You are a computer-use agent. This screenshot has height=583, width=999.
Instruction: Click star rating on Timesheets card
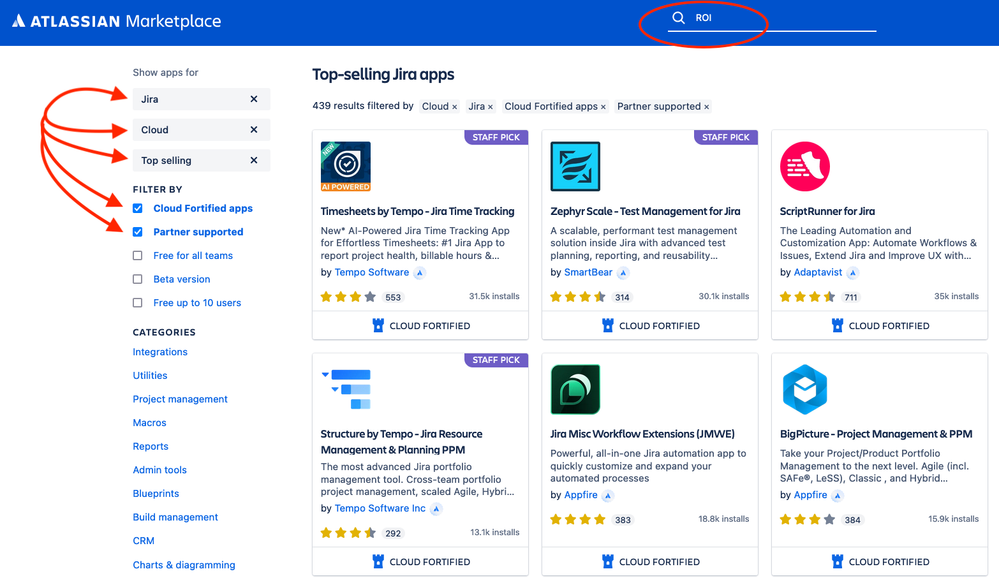(x=348, y=297)
